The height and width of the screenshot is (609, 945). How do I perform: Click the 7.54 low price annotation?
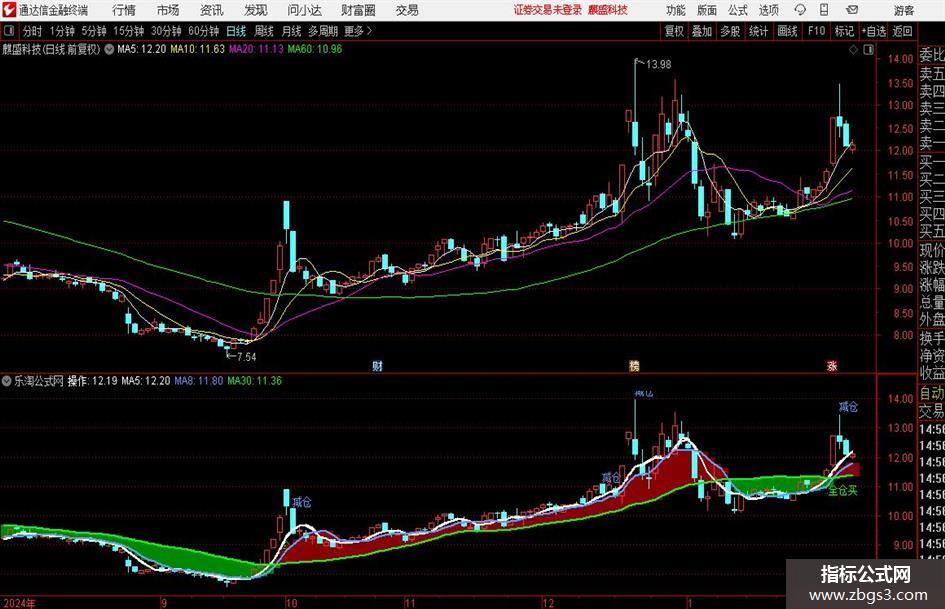coord(246,357)
